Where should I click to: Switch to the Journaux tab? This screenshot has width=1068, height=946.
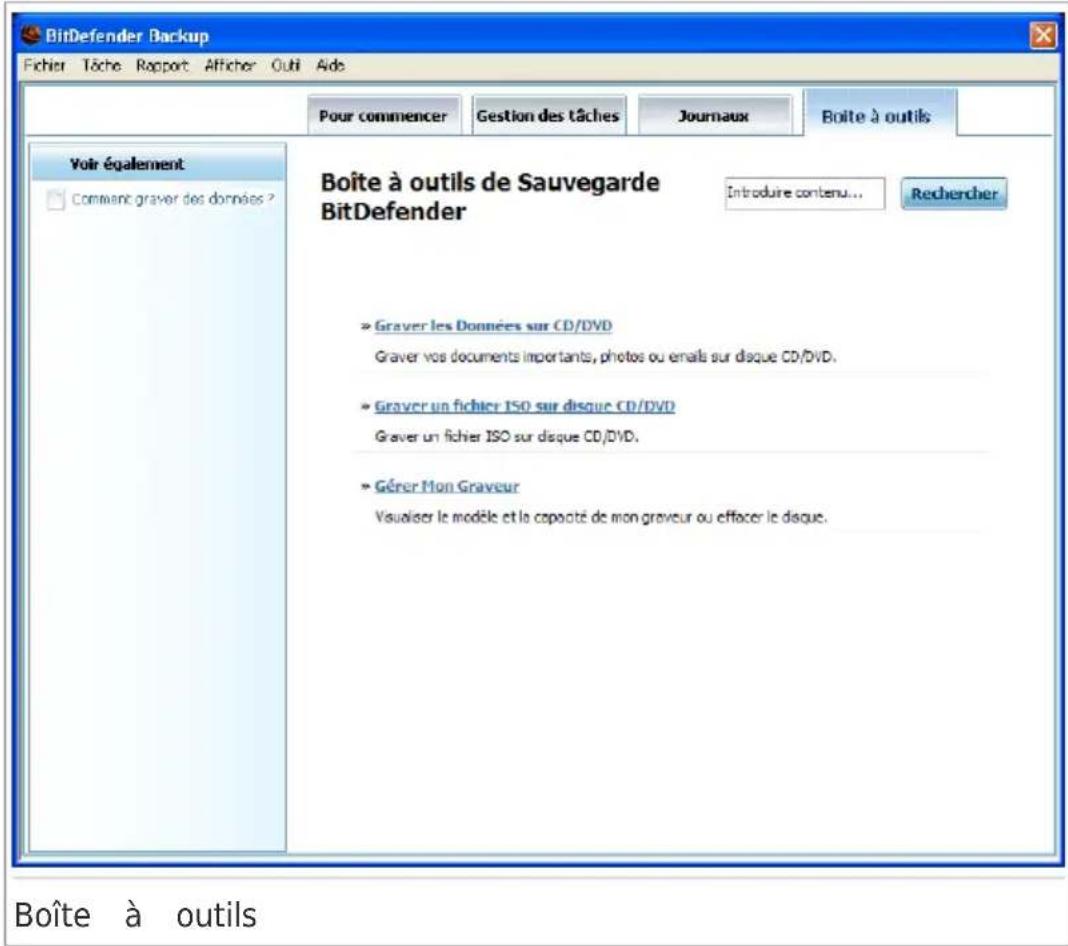coord(714,116)
